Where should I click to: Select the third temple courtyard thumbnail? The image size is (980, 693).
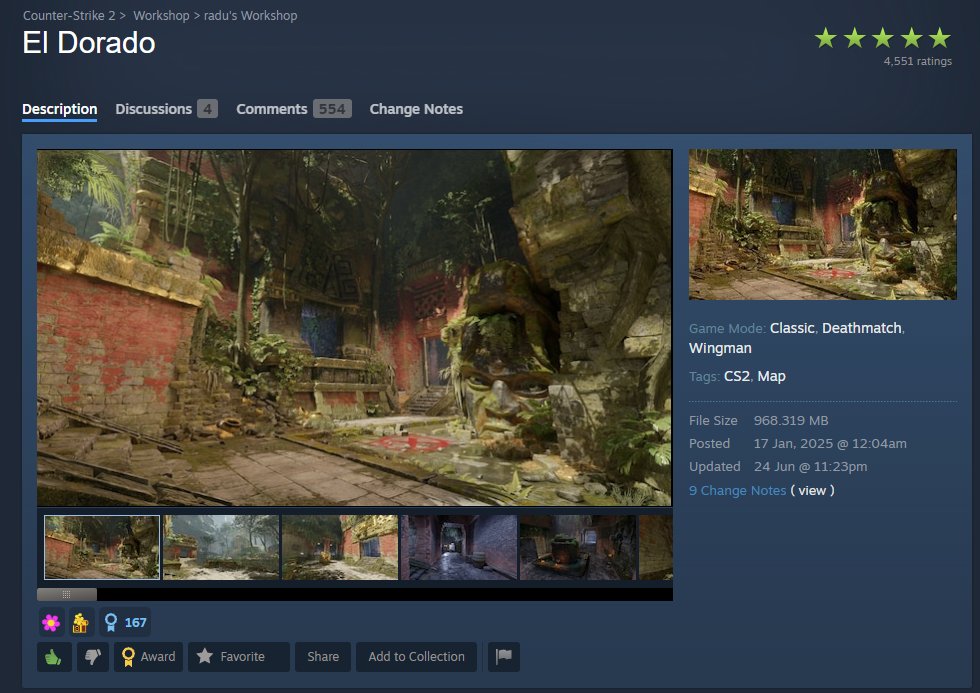[340, 547]
